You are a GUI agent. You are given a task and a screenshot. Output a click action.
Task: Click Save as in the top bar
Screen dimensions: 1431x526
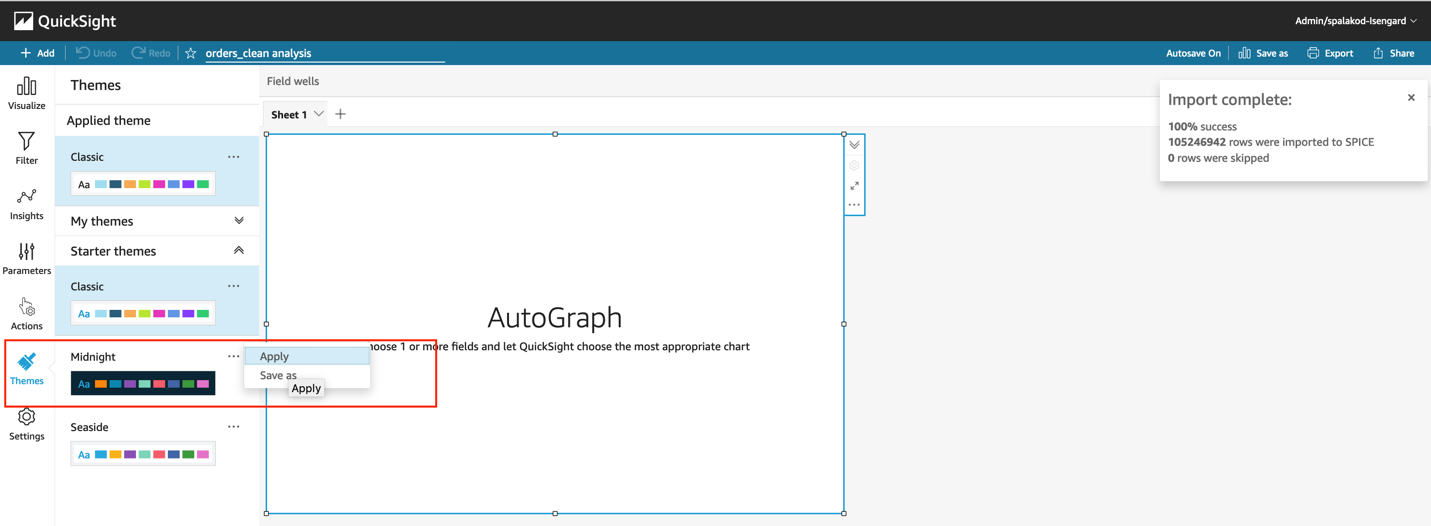1263,53
